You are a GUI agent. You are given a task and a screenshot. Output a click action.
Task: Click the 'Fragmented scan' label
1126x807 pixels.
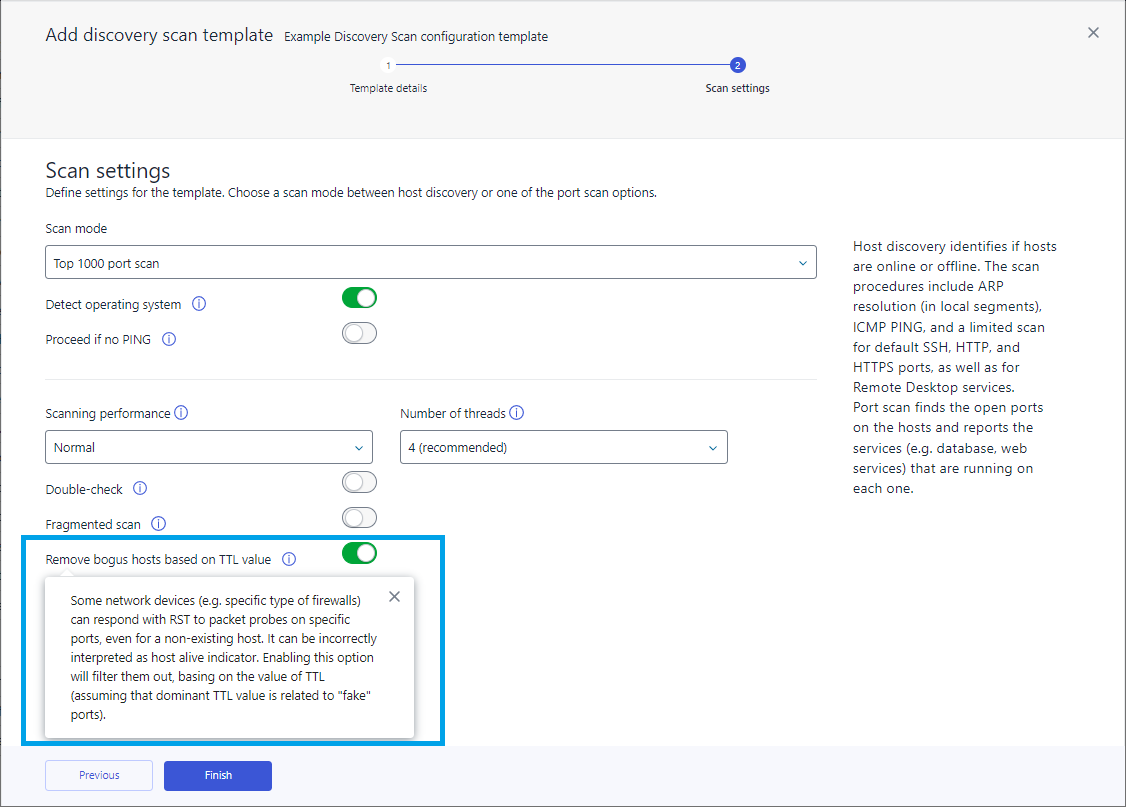tap(93, 524)
